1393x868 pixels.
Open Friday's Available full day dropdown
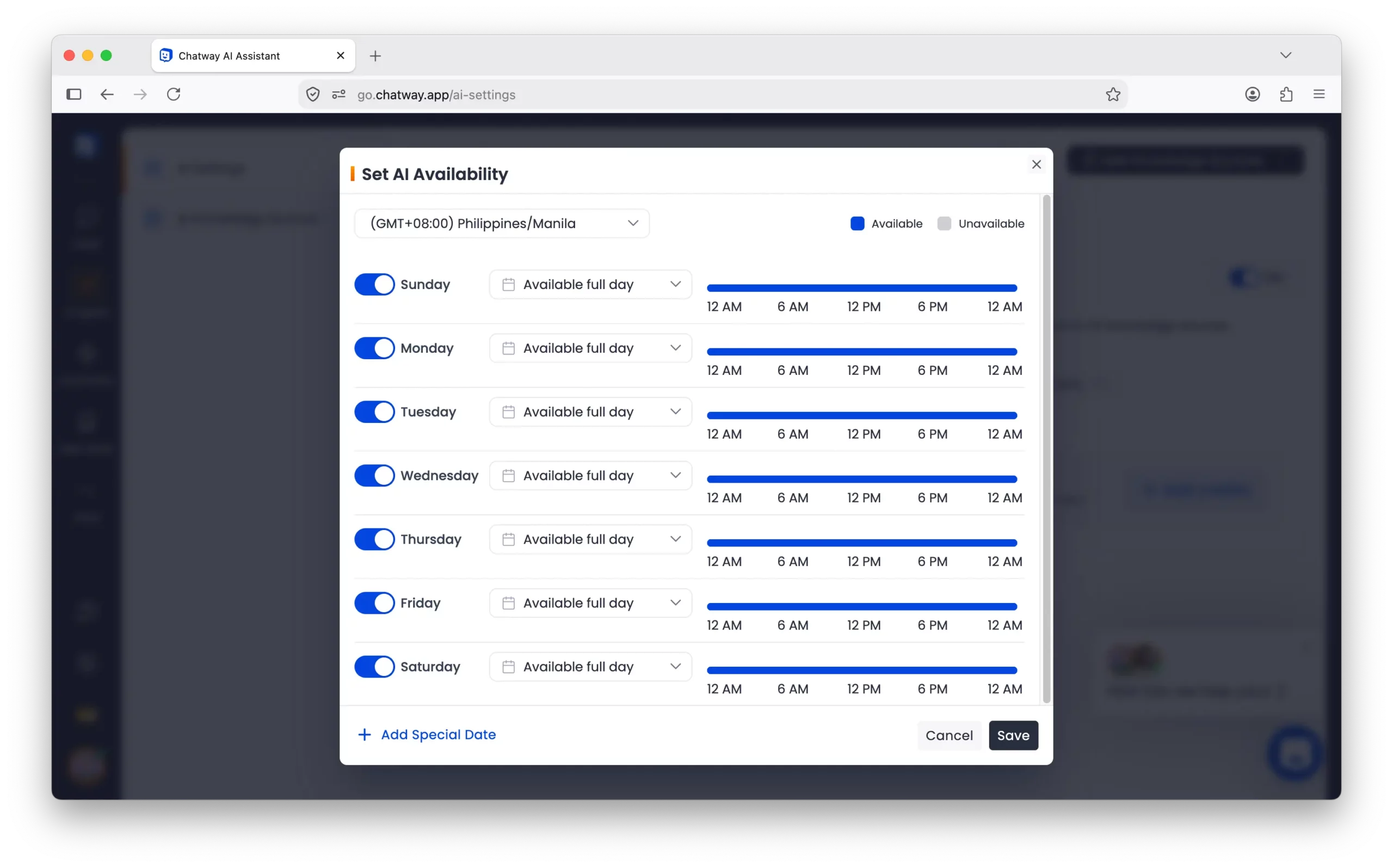point(590,603)
